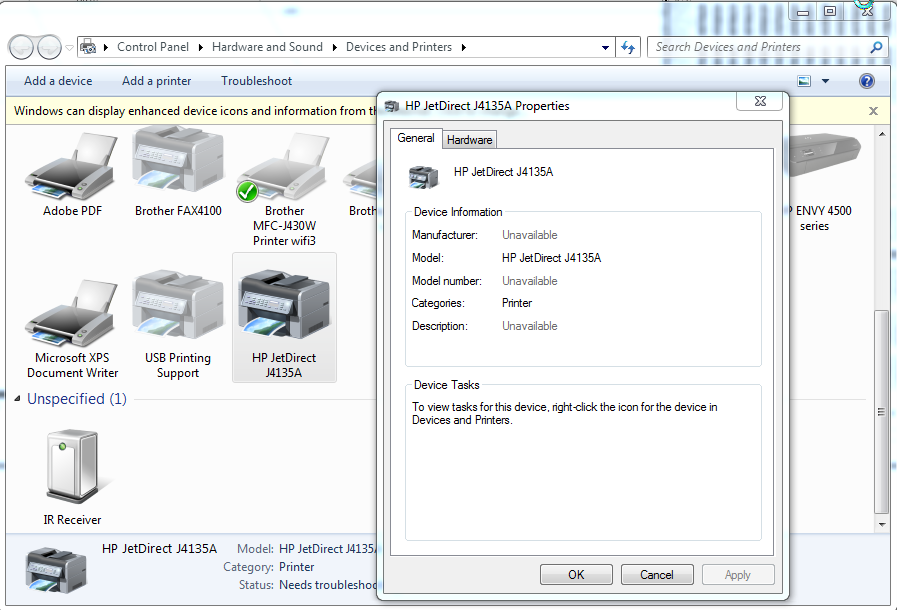Click the details pane printer thumbnail
Viewport: 897px width, 610px height.
tap(55, 569)
